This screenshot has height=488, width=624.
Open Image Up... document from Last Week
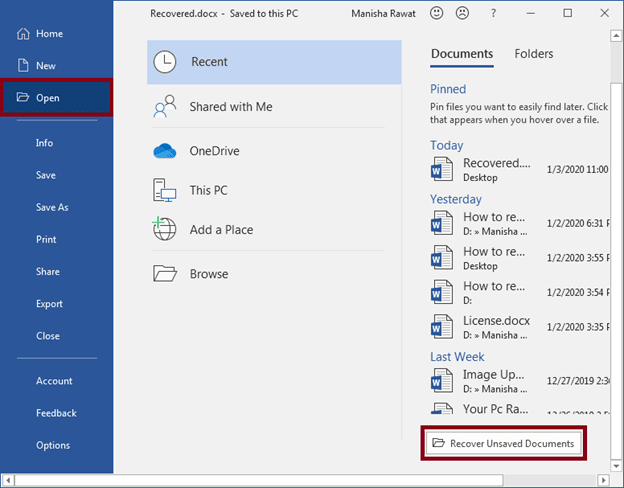point(519,381)
